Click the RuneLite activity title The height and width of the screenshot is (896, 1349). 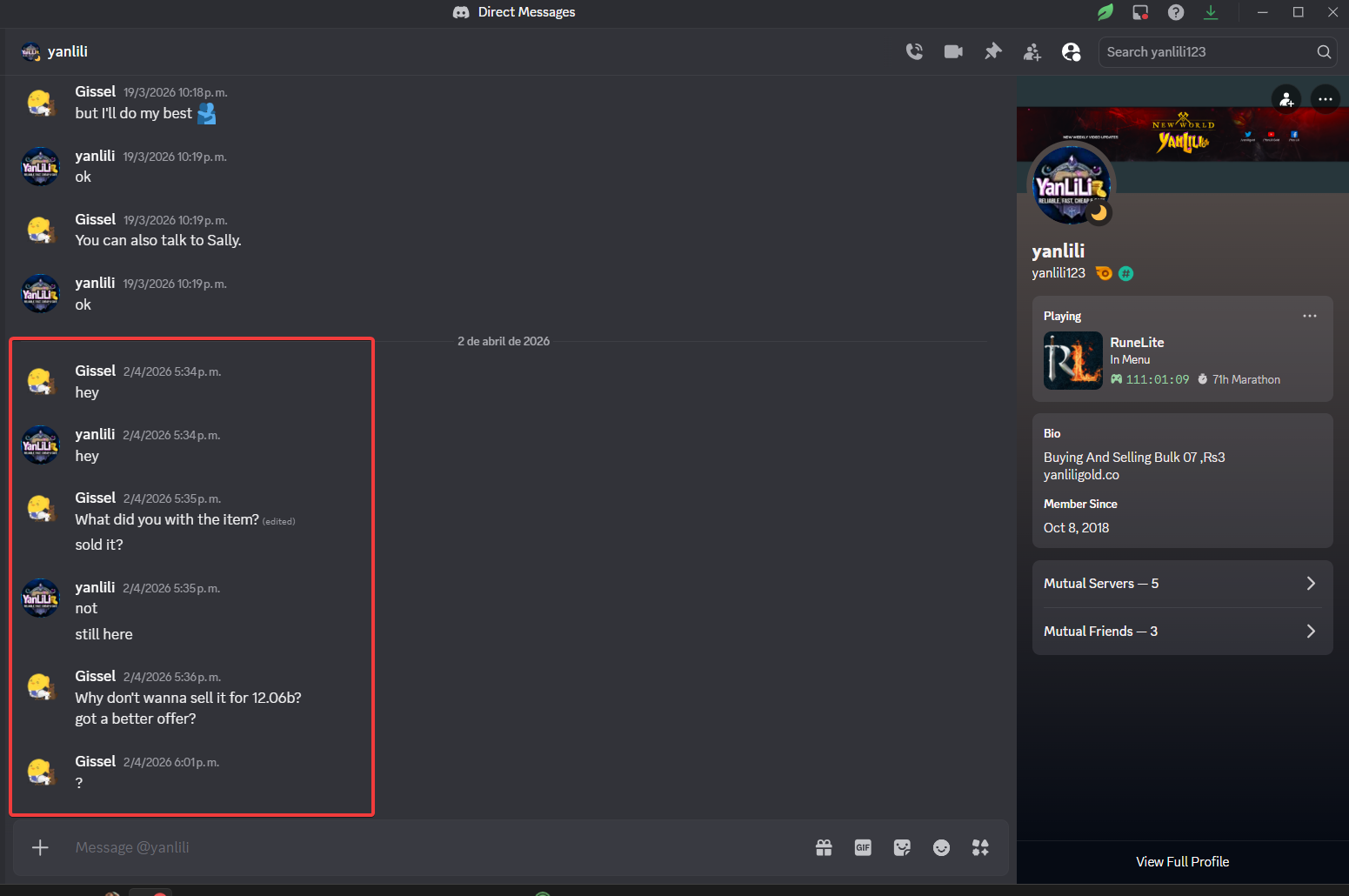pos(1137,343)
